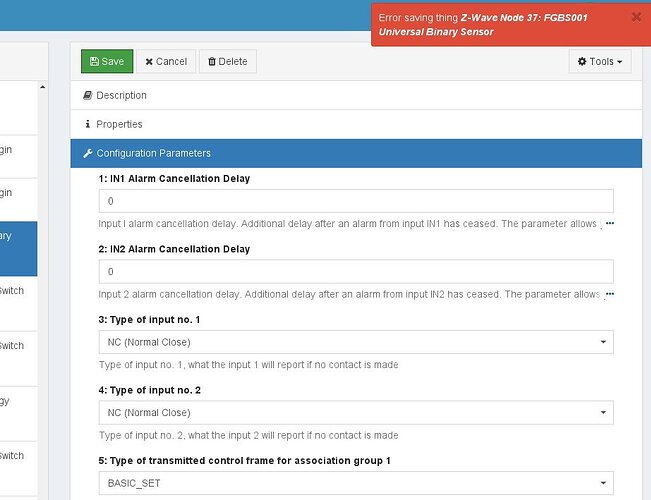Image resolution: width=651 pixels, height=500 pixels.
Task: Expand IN1 description with ellipsis icon
Action: [x=609, y=224]
